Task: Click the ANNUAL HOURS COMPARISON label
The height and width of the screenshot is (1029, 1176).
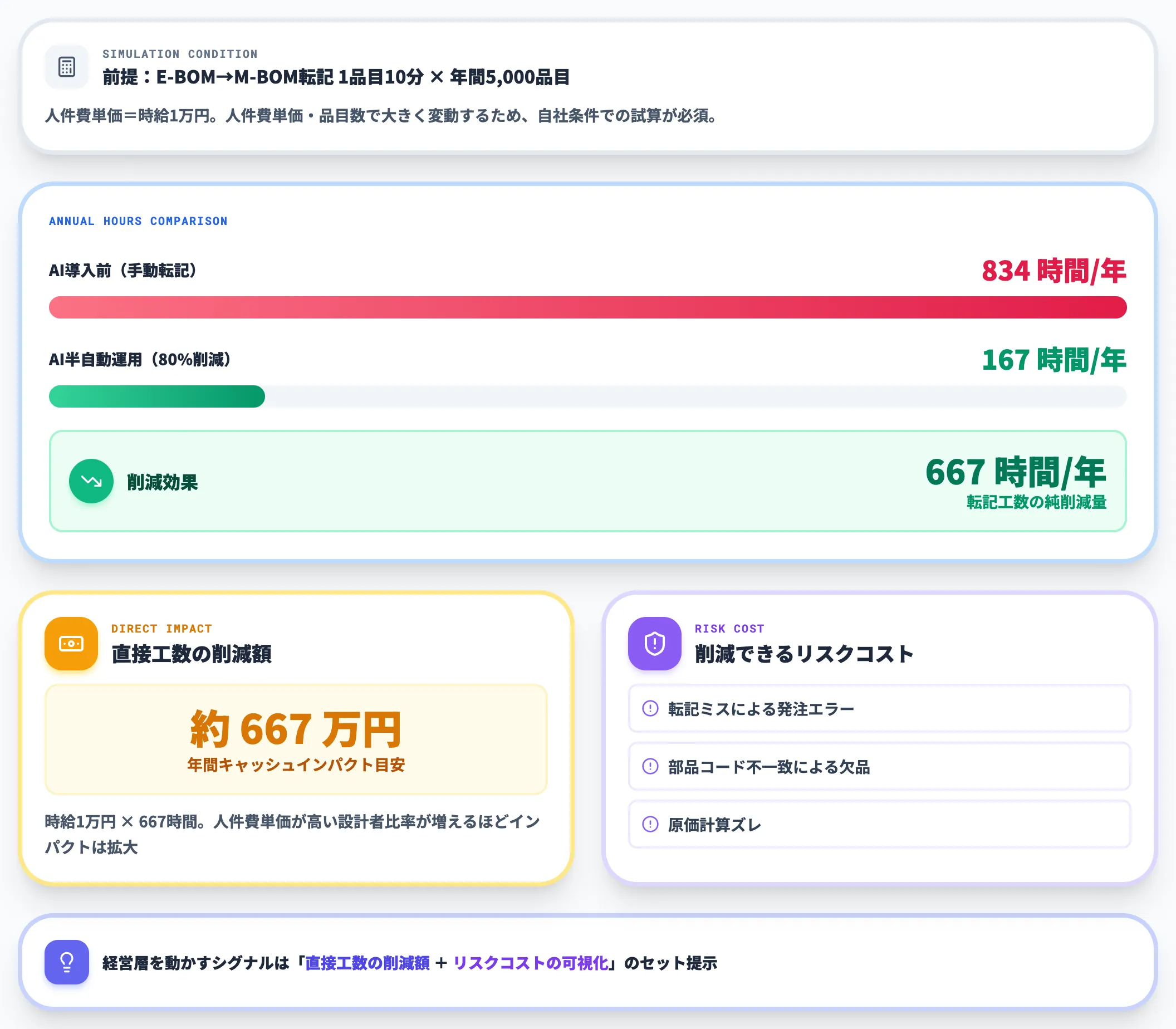Action: 139,221
